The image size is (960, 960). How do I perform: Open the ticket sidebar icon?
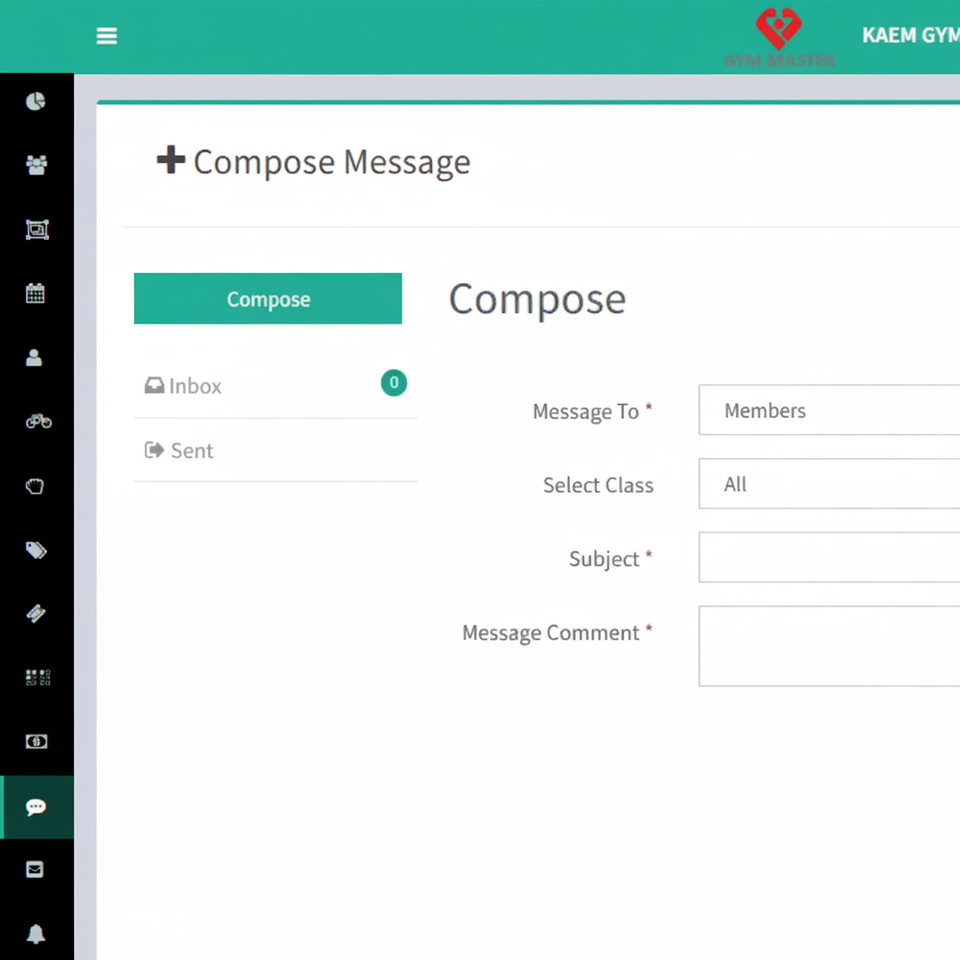36,613
